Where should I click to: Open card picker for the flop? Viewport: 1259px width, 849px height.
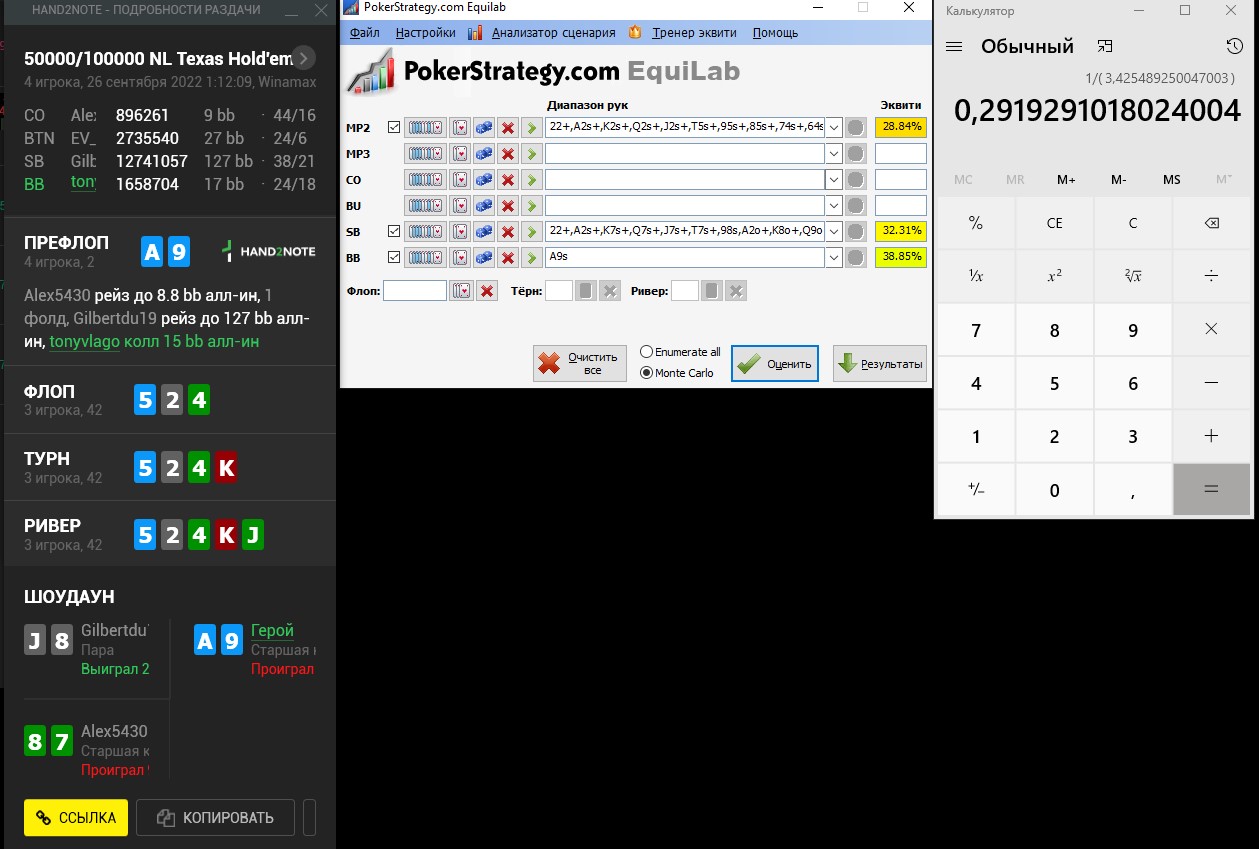[x=461, y=291]
